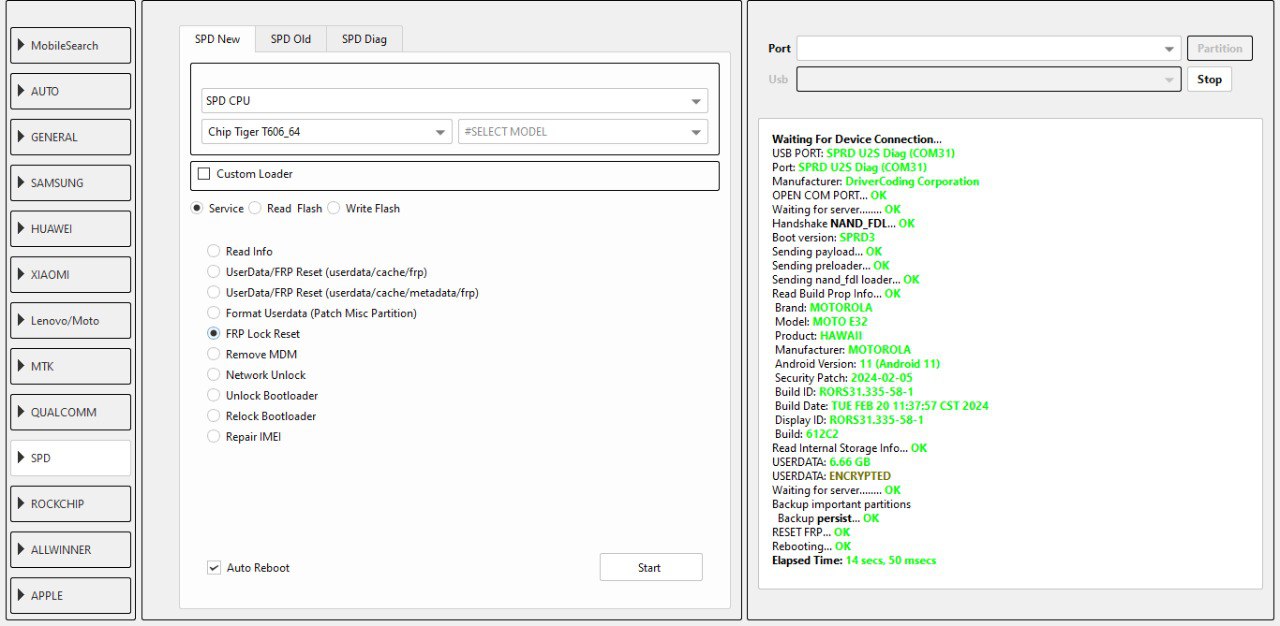The height and width of the screenshot is (626, 1280).
Task: Open the SPD CPU dropdown
Action: pos(454,101)
